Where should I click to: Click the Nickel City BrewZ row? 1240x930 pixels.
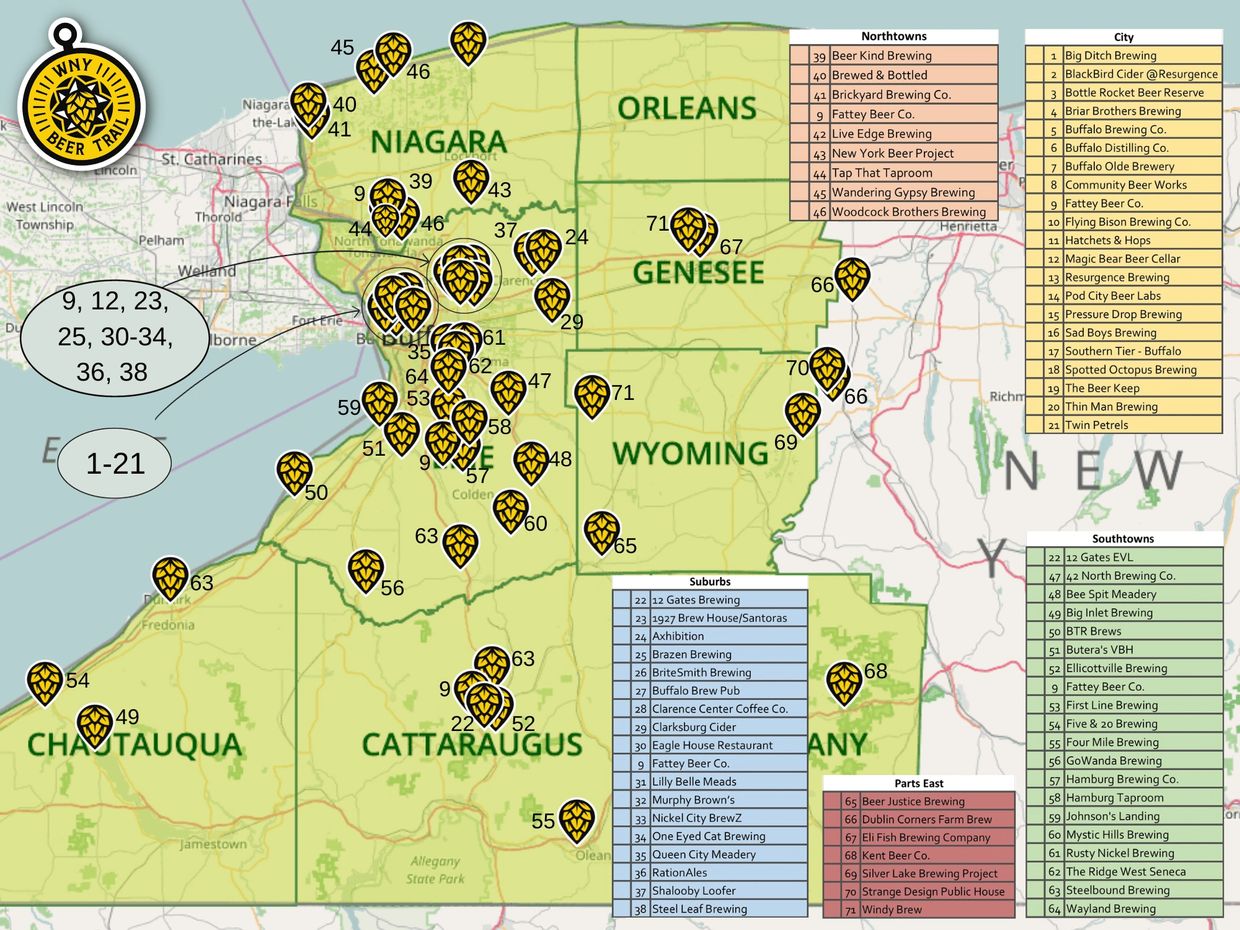click(x=710, y=818)
